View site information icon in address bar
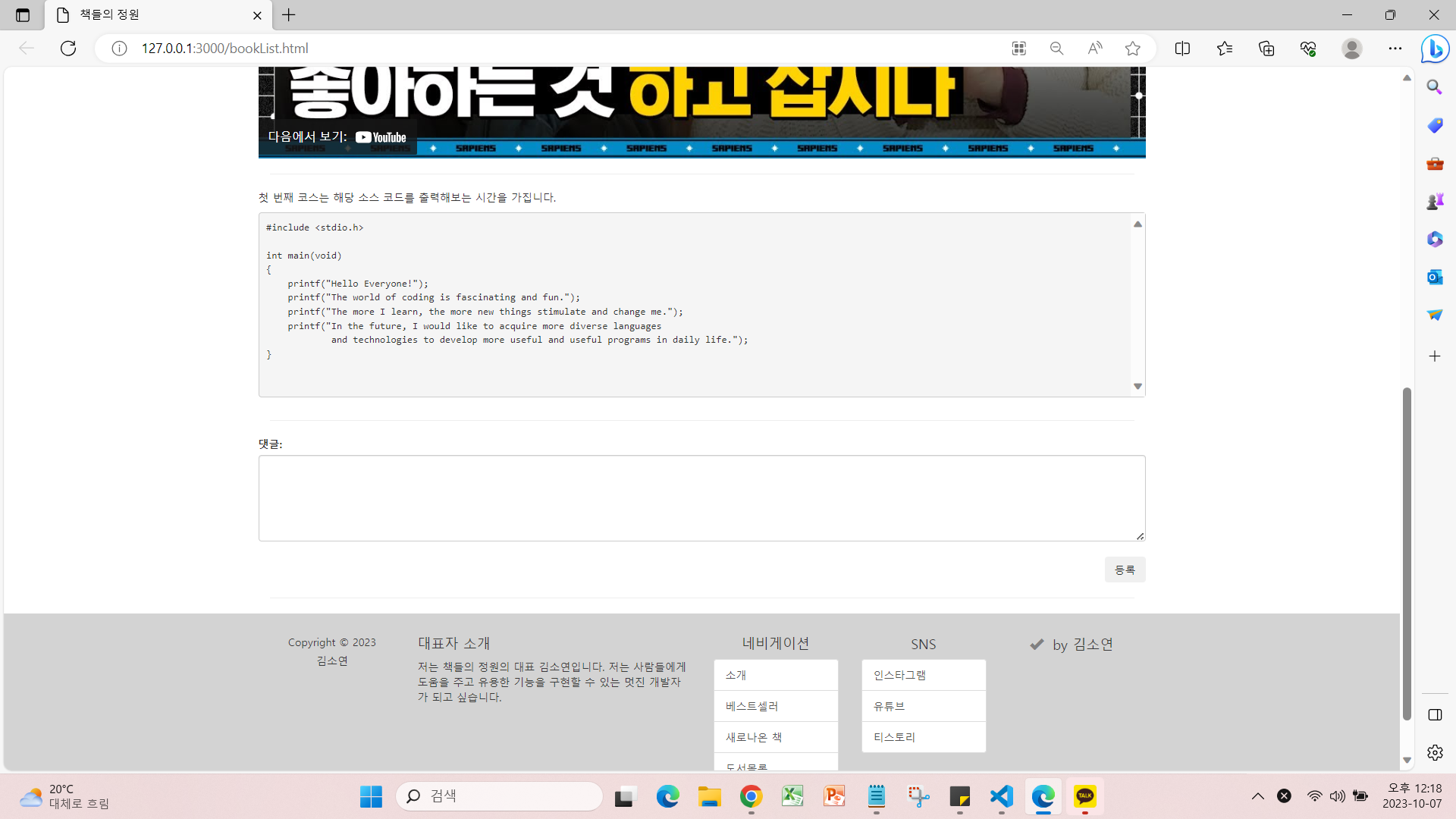The height and width of the screenshot is (819, 1456). (x=119, y=49)
